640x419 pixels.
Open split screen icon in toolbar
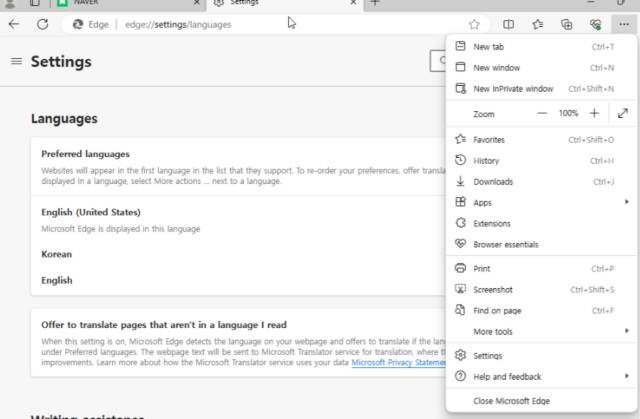(x=508, y=24)
